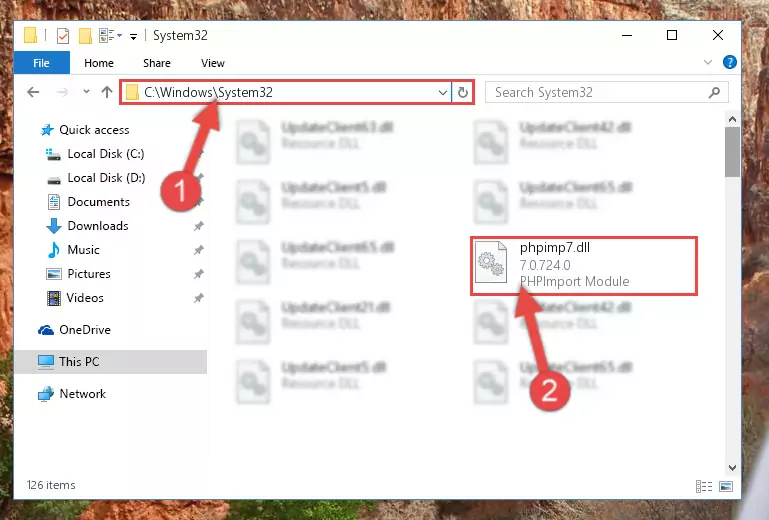The image size is (769, 520).
Task: Switch to the Share ribbon tab
Action: [x=157, y=63]
